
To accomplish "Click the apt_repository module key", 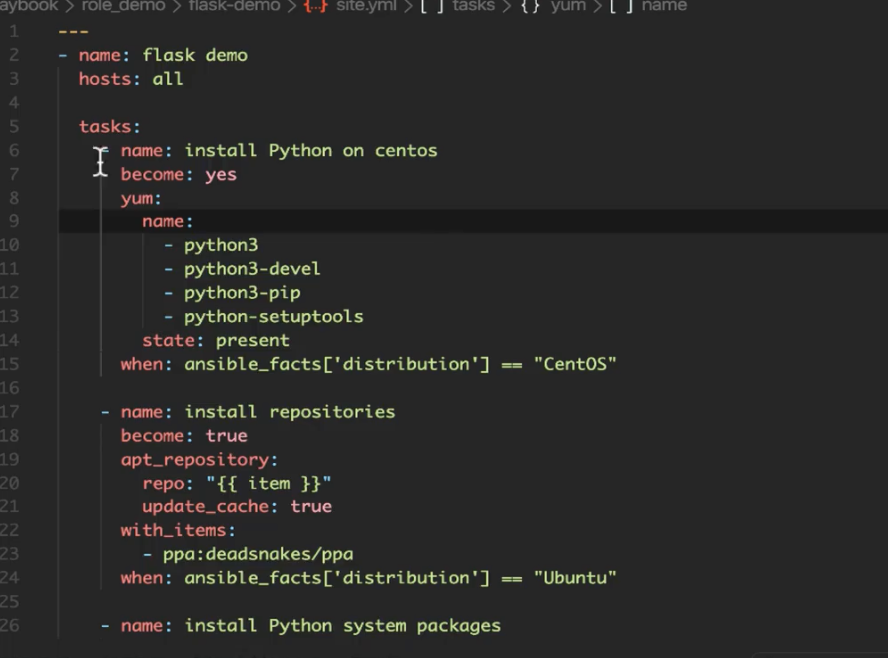I will (x=198, y=460).
